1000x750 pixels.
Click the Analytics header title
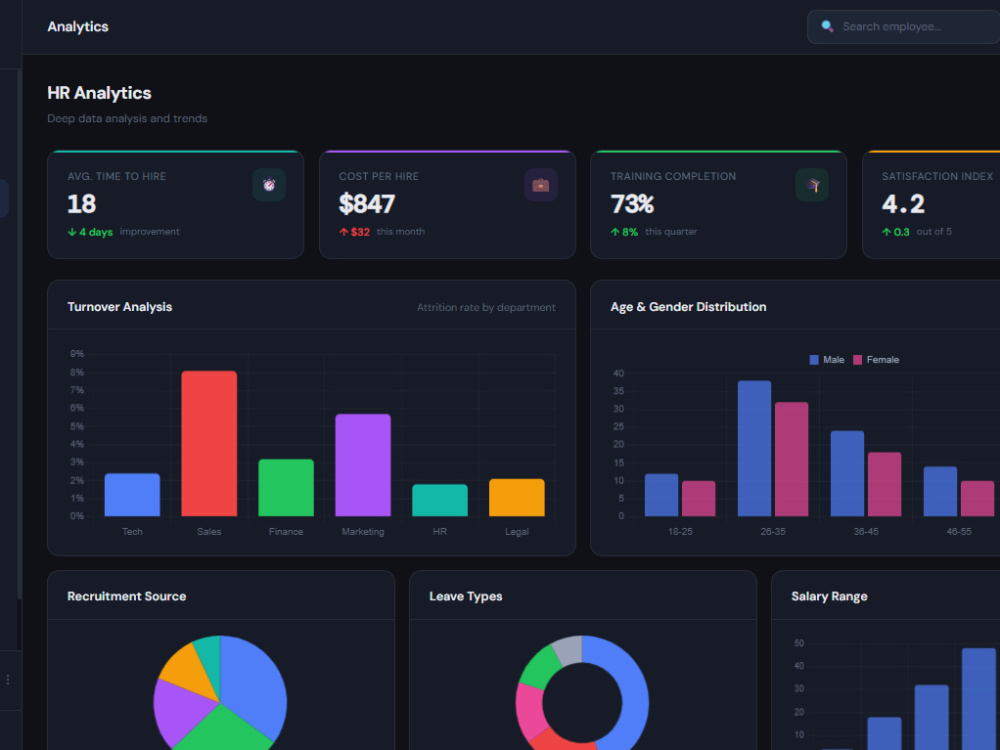click(78, 27)
